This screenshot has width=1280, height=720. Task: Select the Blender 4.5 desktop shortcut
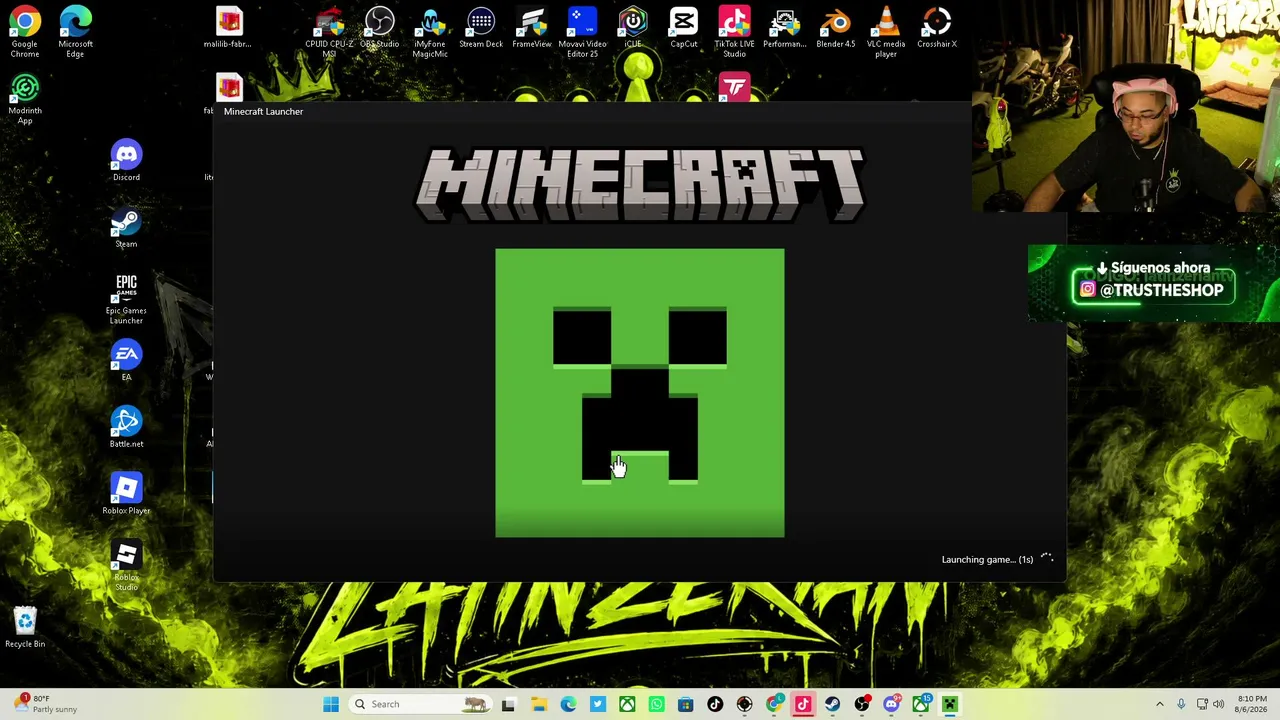click(x=836, y=27)
